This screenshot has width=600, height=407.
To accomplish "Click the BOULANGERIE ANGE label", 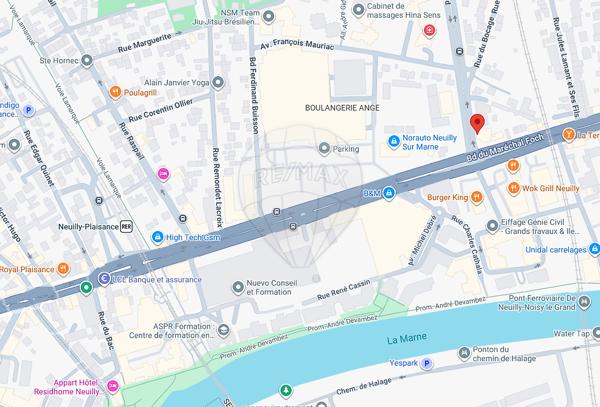I will (x=342, y=108).
